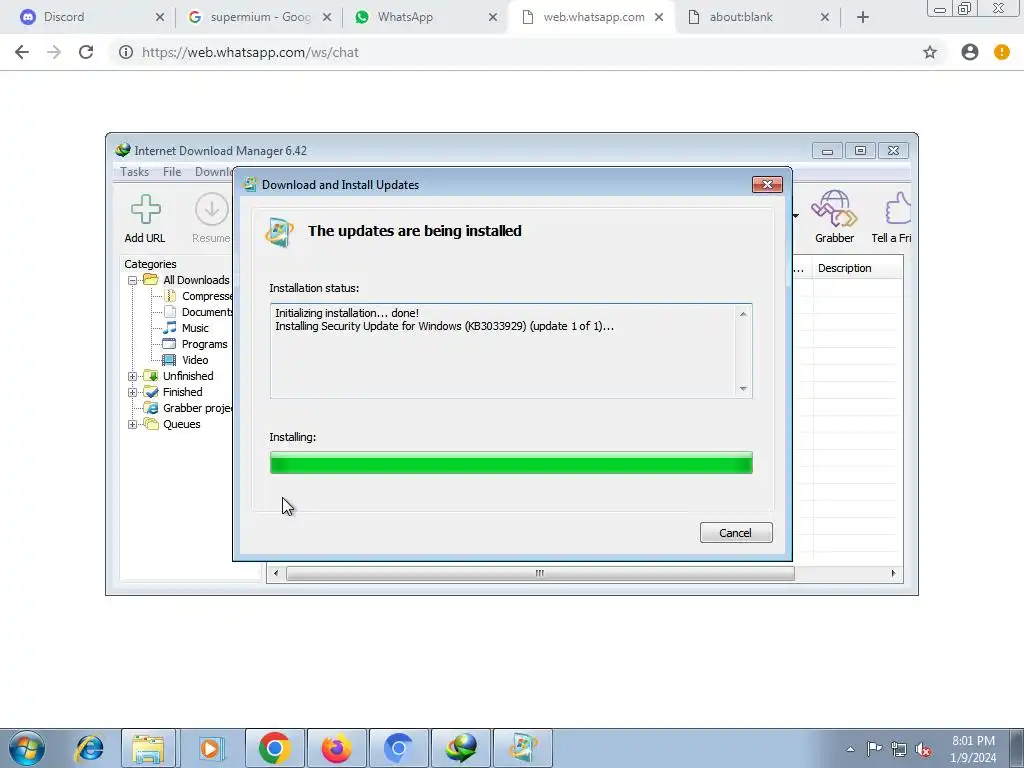Switch to Windows Update installer taskbar icon

pos(523,748)
